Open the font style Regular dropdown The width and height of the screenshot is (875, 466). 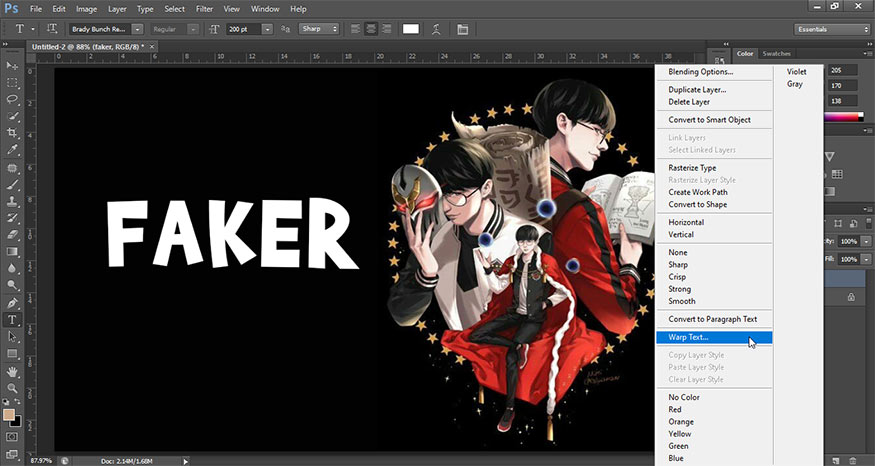click(193, 29)
